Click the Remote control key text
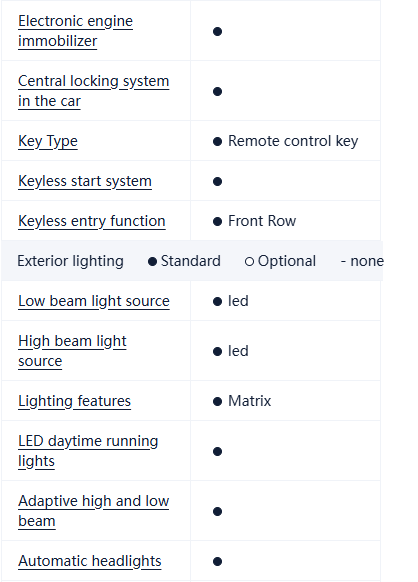This screenshot has height=582, width=418. tap(293, 141)
